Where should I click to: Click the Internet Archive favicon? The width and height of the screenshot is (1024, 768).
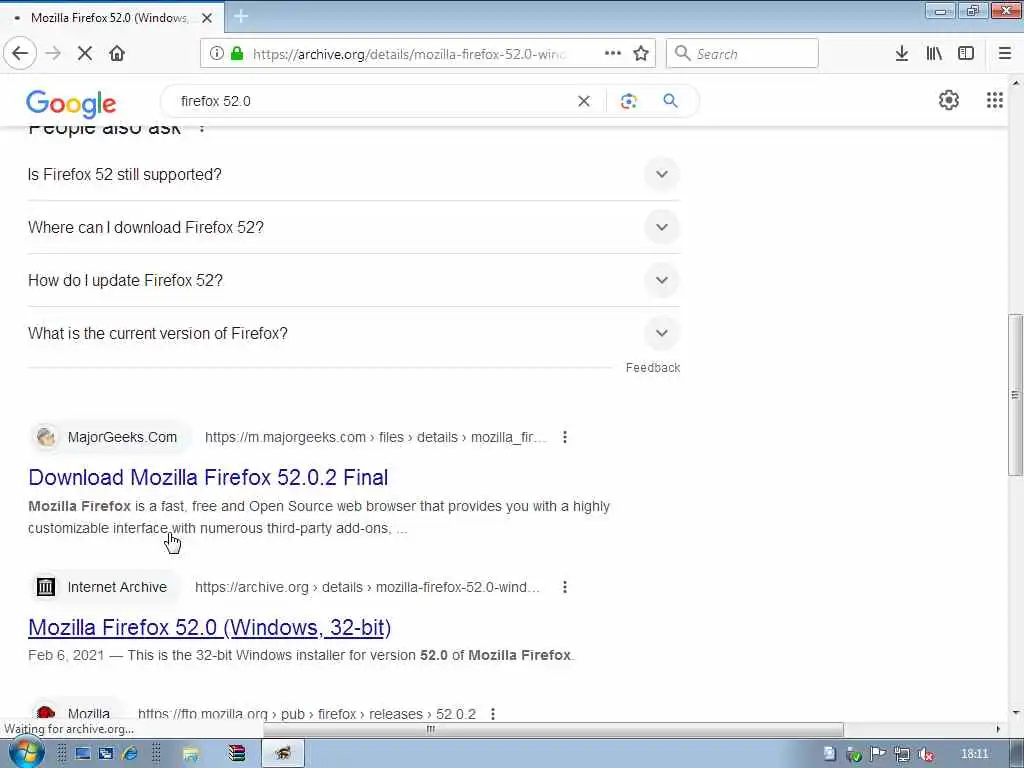tap(46, 587)
